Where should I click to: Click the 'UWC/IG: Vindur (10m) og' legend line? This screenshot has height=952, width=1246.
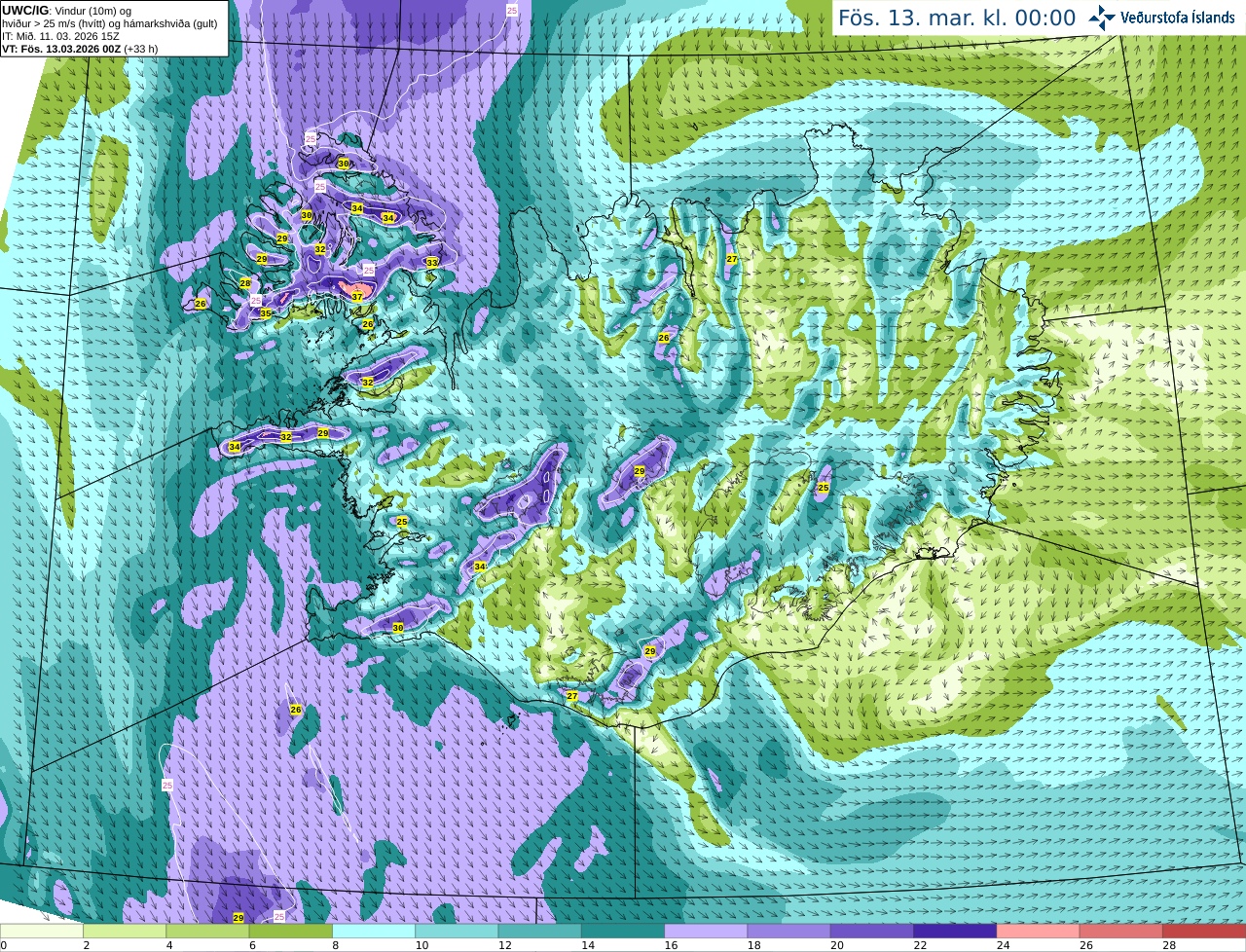(66, 11)
